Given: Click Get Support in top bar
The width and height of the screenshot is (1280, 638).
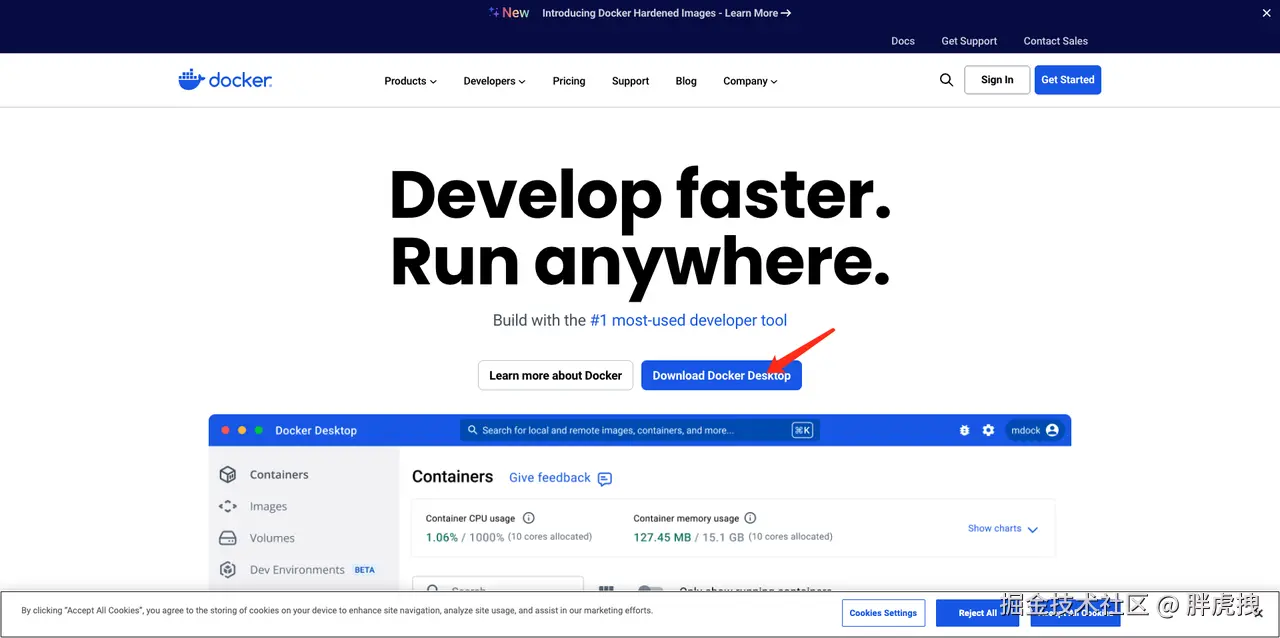Looking at the screenshot, I should tap(969, 41).
